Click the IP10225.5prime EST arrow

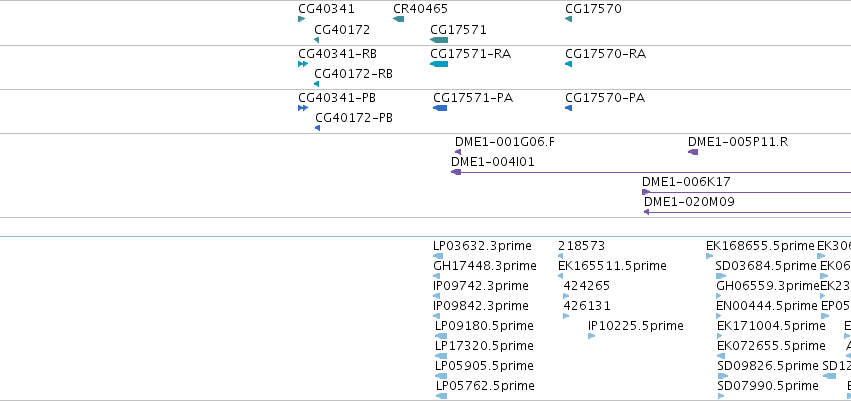(592, 336)
